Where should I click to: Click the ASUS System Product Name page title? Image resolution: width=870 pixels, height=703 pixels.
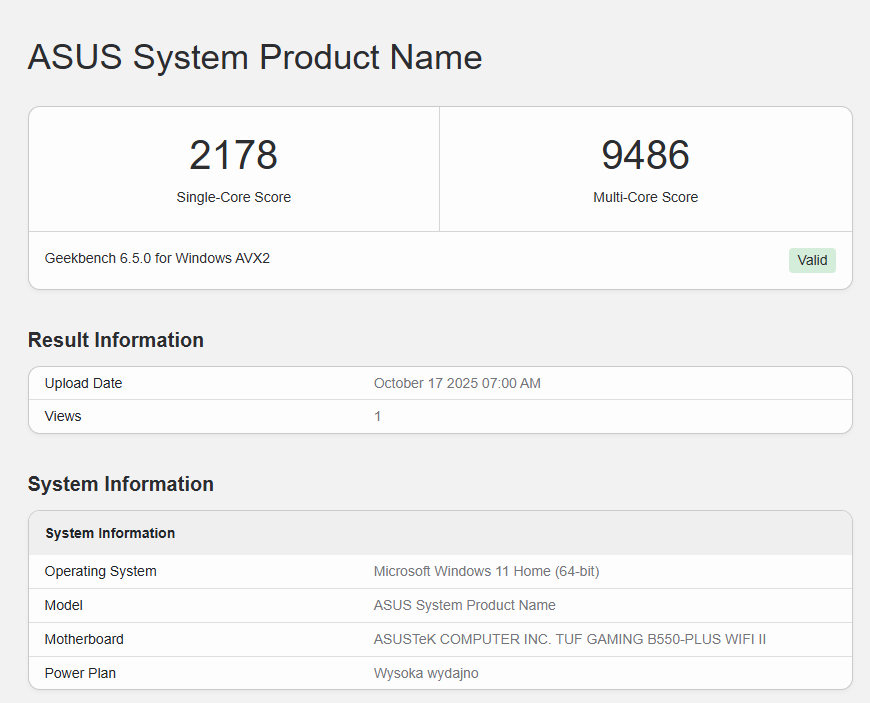coord(255,57)
